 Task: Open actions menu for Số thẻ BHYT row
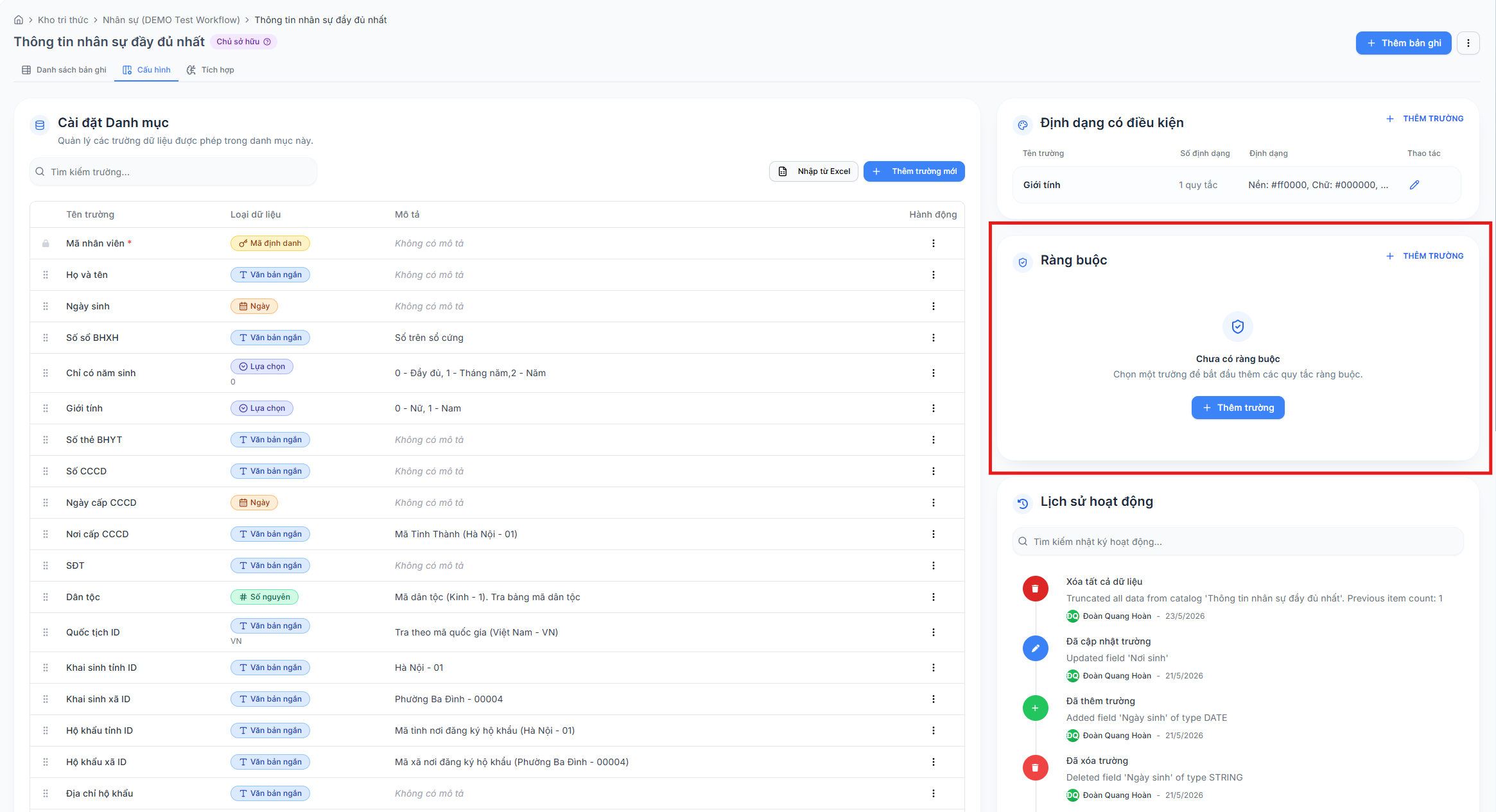pos(934,440)
